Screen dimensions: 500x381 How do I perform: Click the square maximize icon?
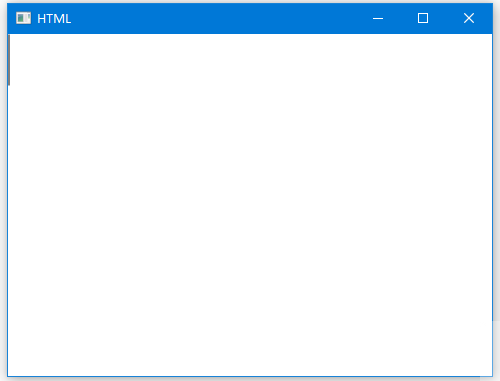[x=423, y=18]
